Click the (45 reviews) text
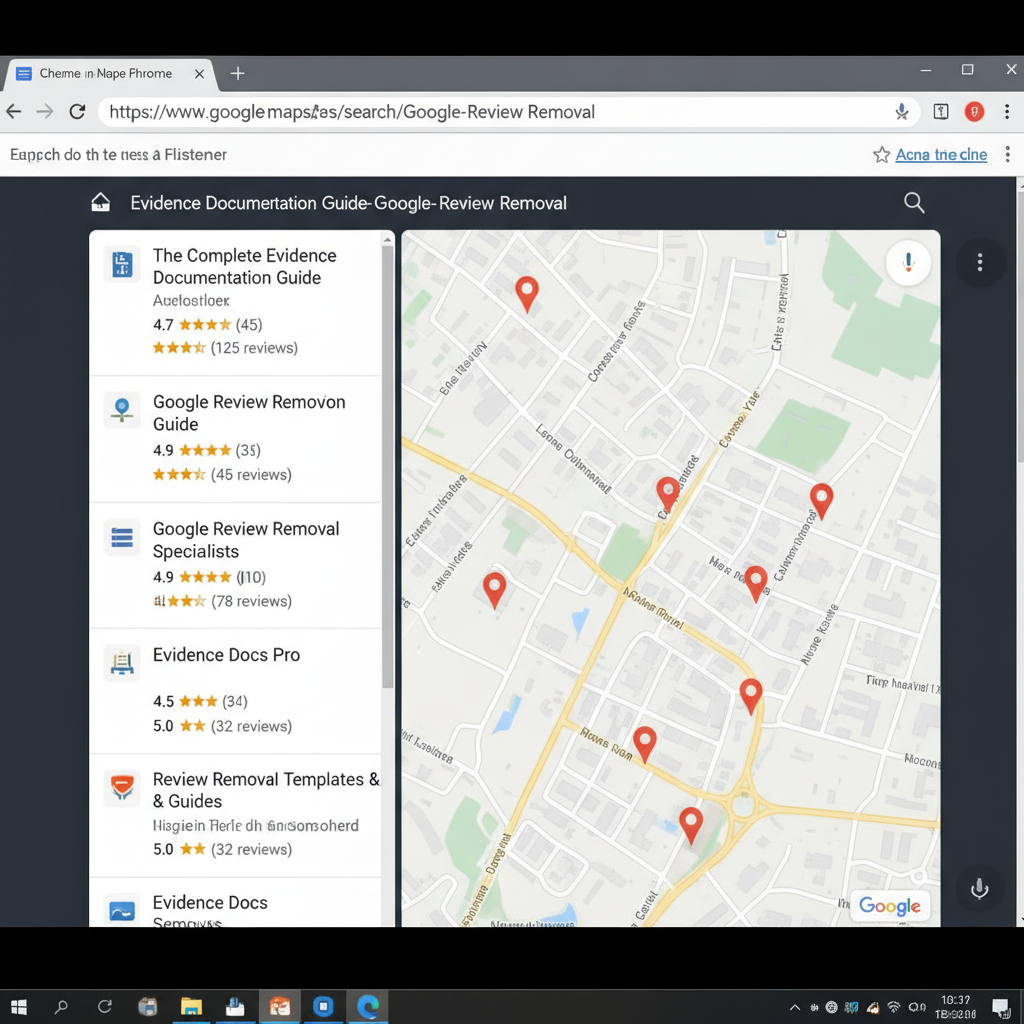The image size is (1024, 1024). (251, 475)
